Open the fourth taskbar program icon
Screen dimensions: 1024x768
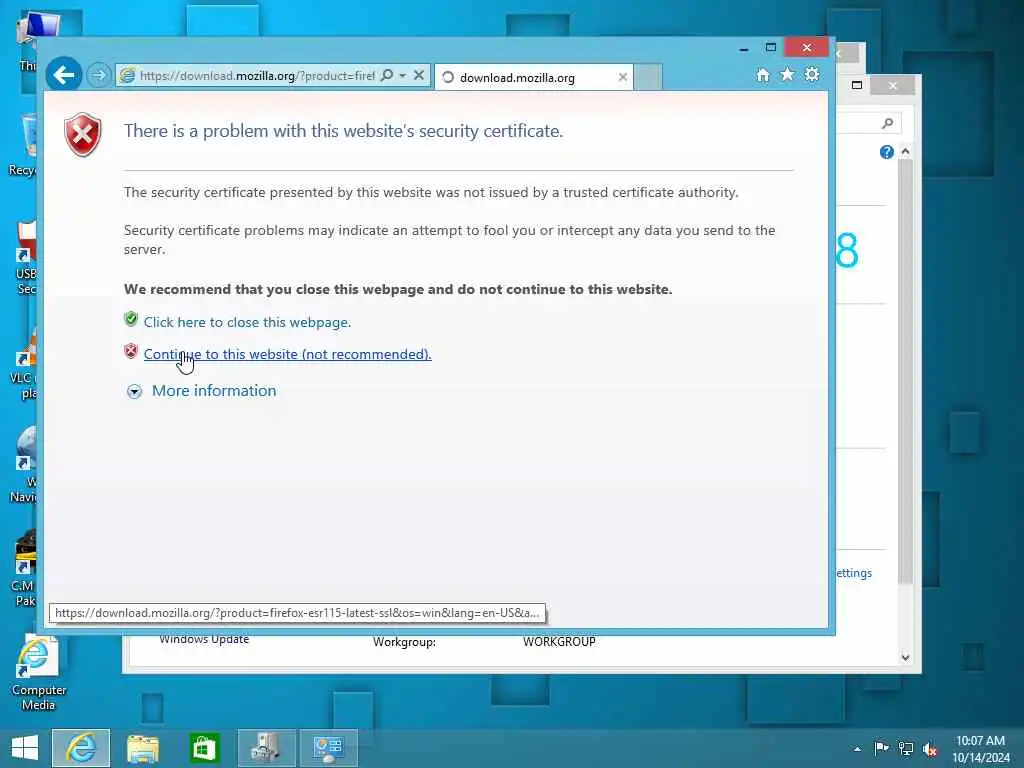266,748
